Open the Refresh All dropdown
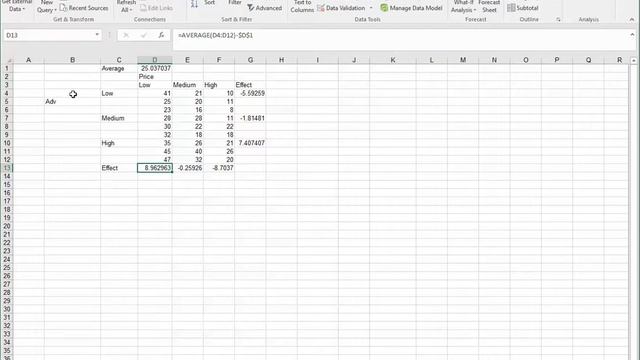The image size is (640, 360). [x=126, y=6]
